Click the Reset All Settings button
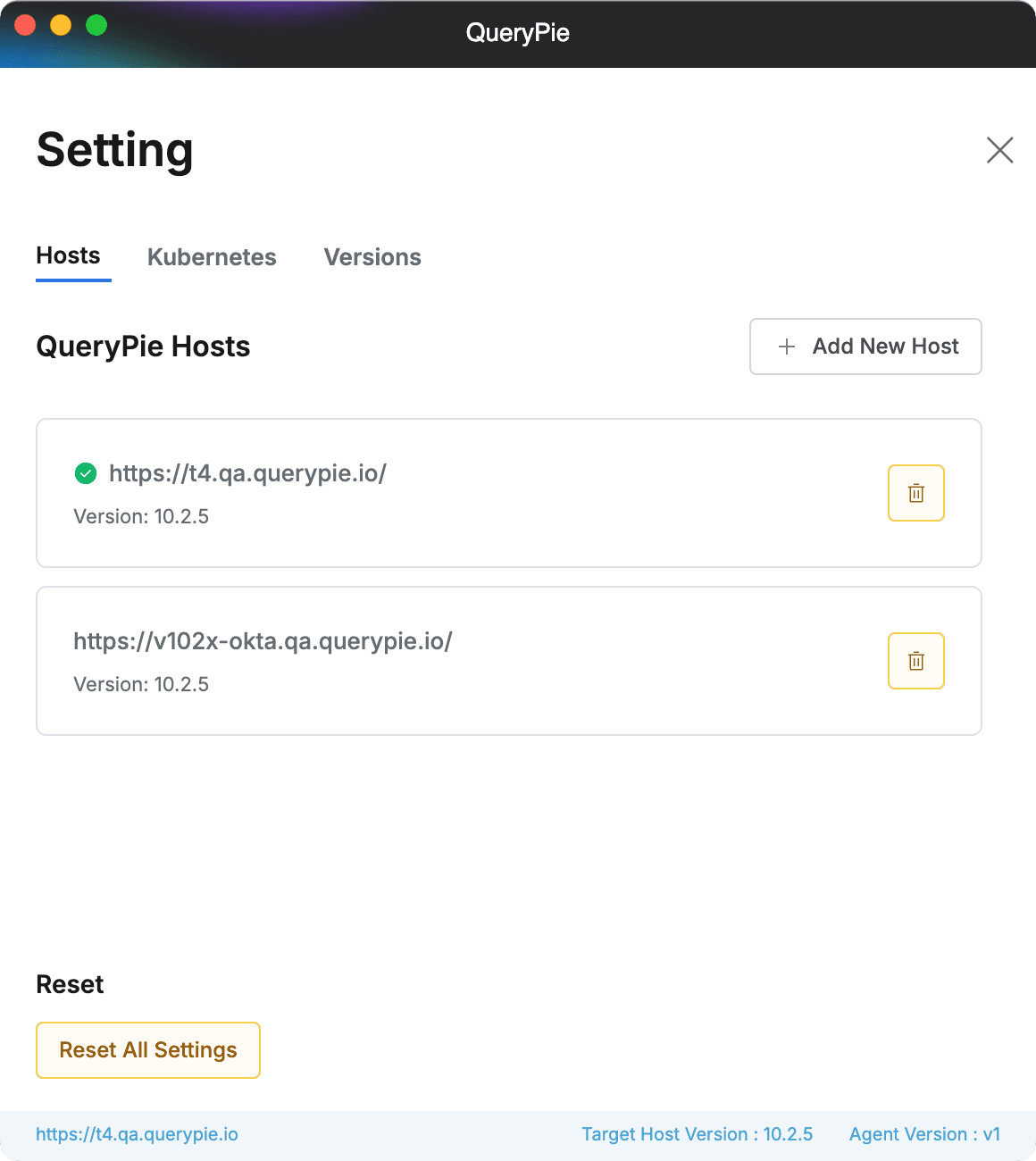The width and height of the screenshot is (1036, 1161). coord(147,1050)
